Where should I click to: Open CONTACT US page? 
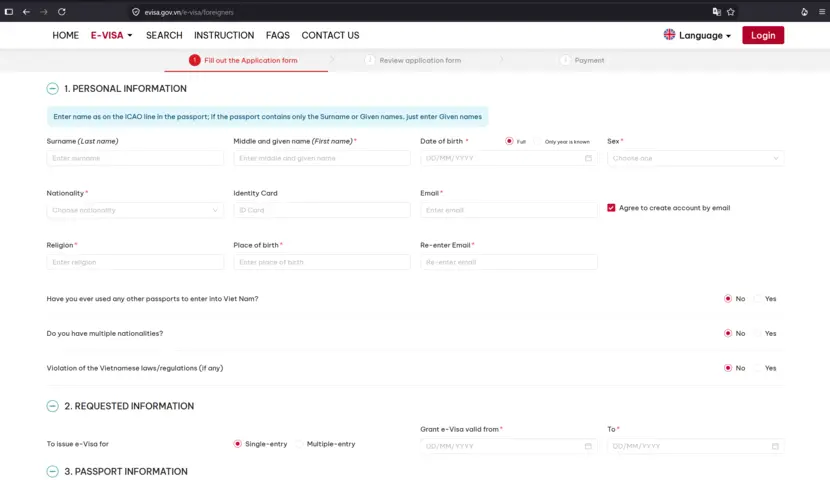tap(330, 35)
